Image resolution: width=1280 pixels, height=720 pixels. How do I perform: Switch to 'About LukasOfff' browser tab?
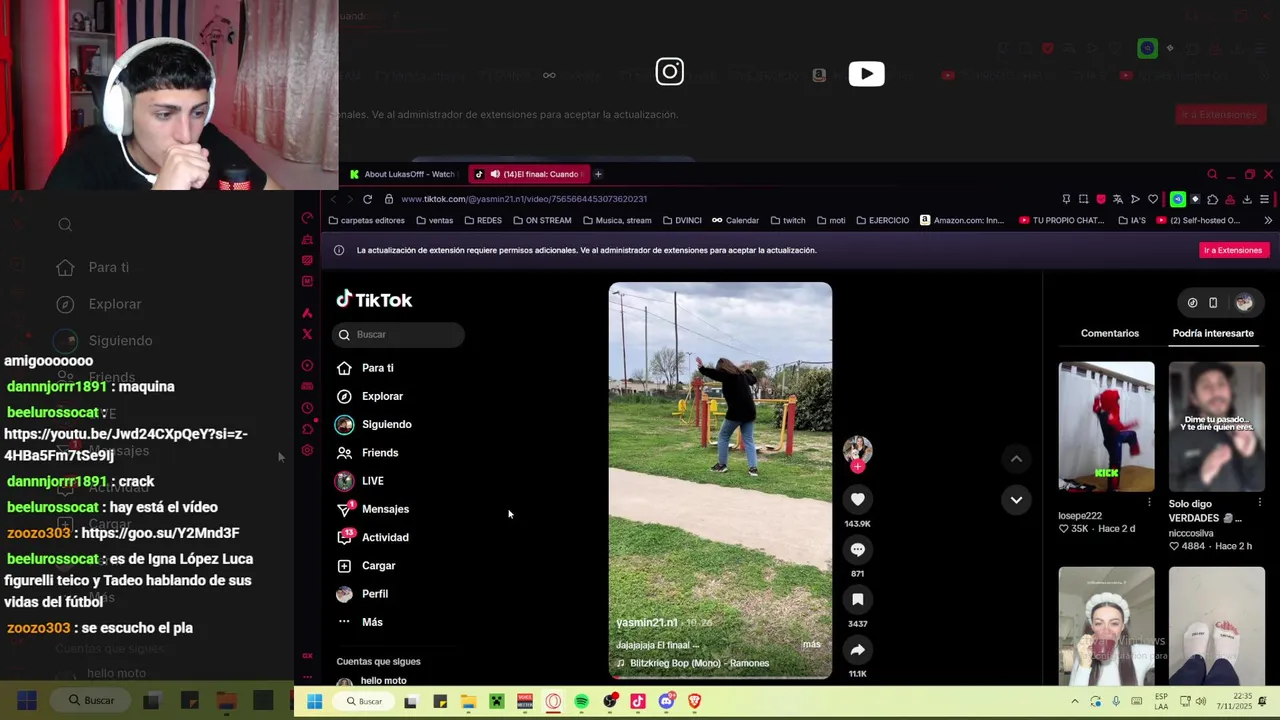[402, 174]
